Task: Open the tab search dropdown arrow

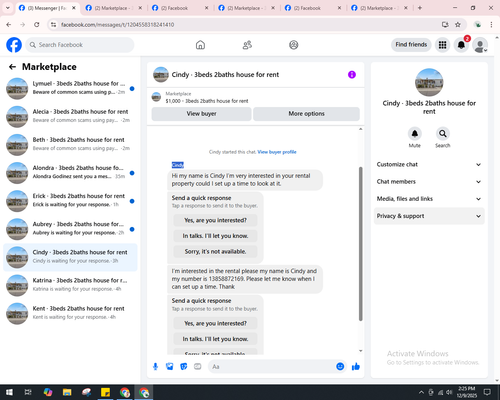Action: click(8, 8)
